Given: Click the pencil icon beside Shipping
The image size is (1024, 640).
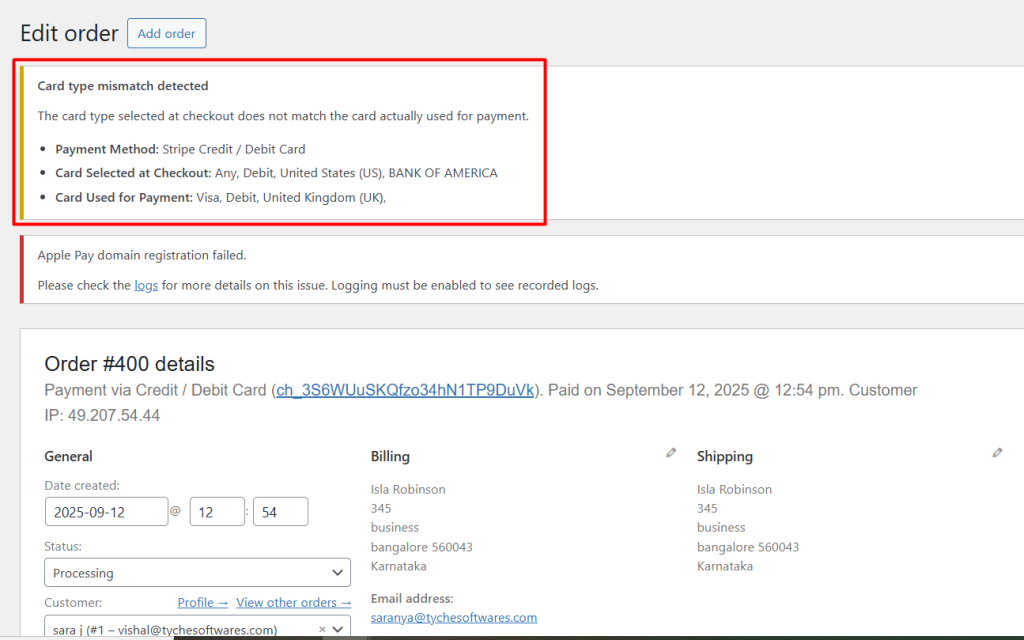Looking at the screenshot, I should point(997,453).
